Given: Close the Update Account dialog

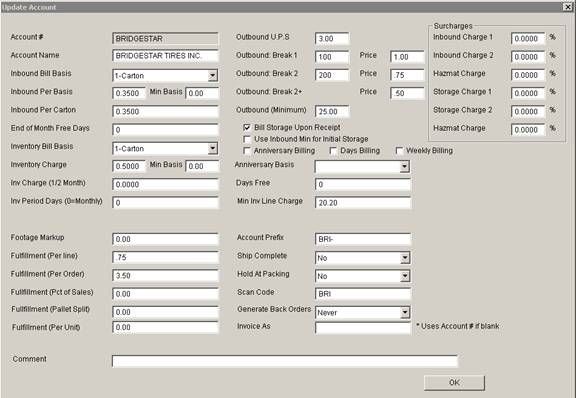Looking at the screenshot, I should (568, 7).
